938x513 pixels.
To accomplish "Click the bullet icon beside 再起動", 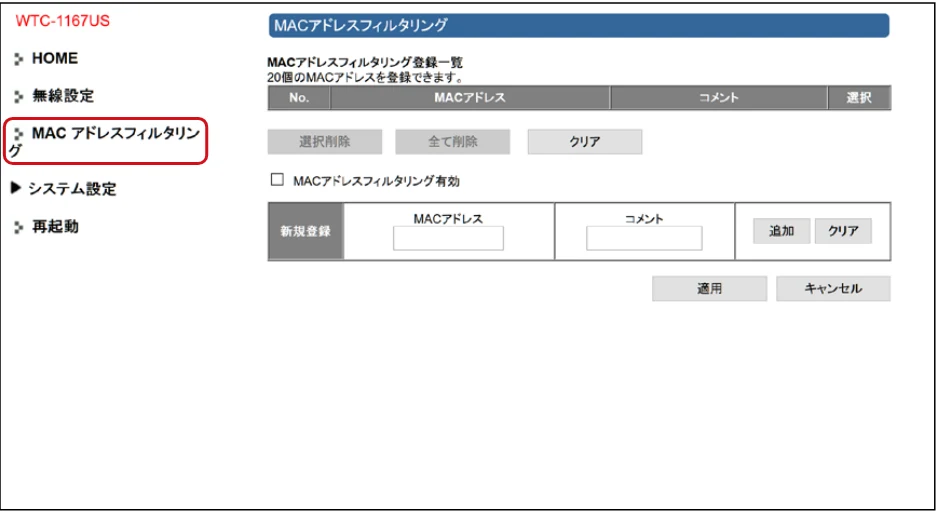I will pyautogui.click(x=19, y=227).
